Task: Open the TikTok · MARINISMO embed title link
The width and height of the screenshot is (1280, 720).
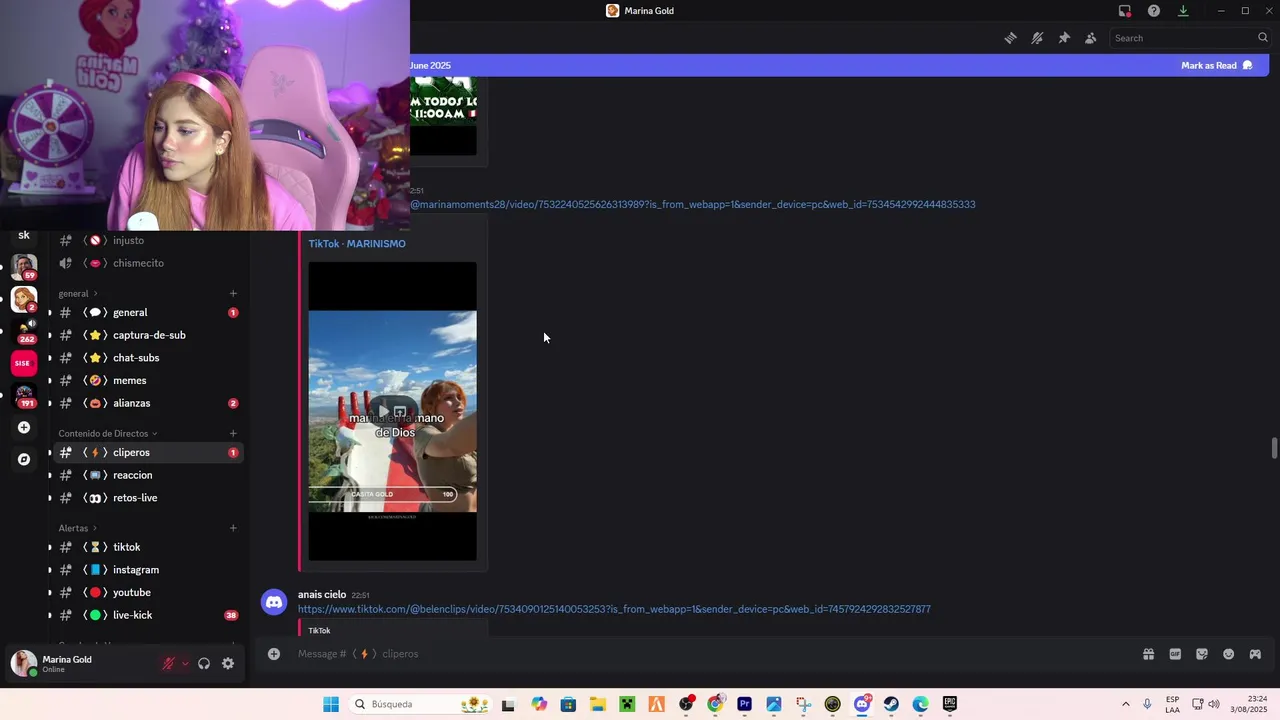Action: (357, 244)
